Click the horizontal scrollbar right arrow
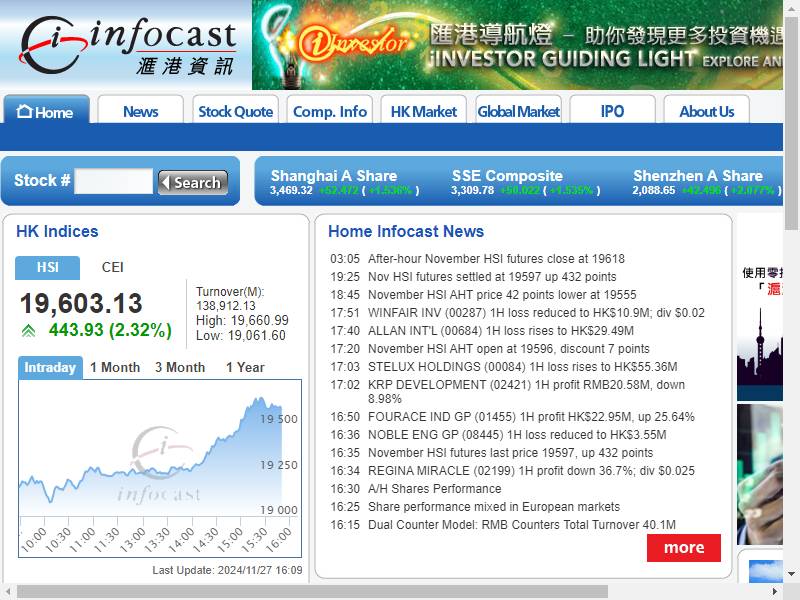 [775, 592]
